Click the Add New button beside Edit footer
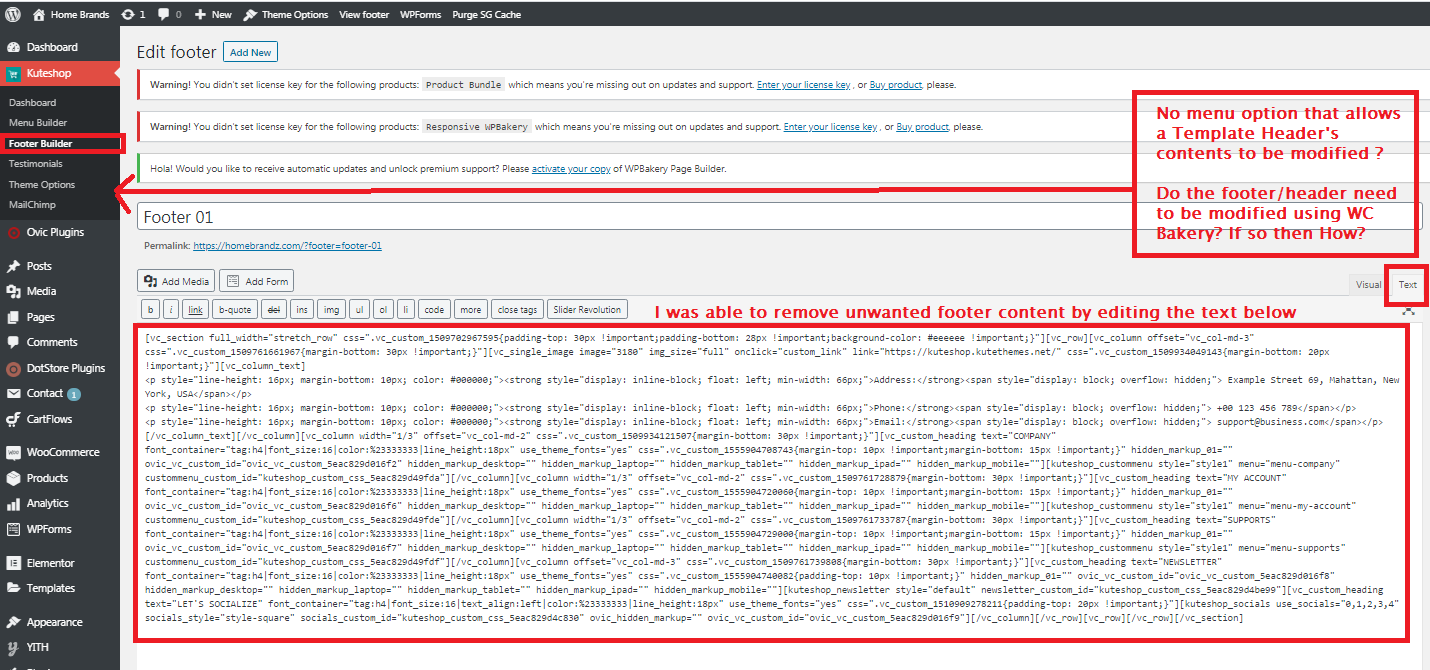The image size is (1430, 670). (x=250, y=52)
